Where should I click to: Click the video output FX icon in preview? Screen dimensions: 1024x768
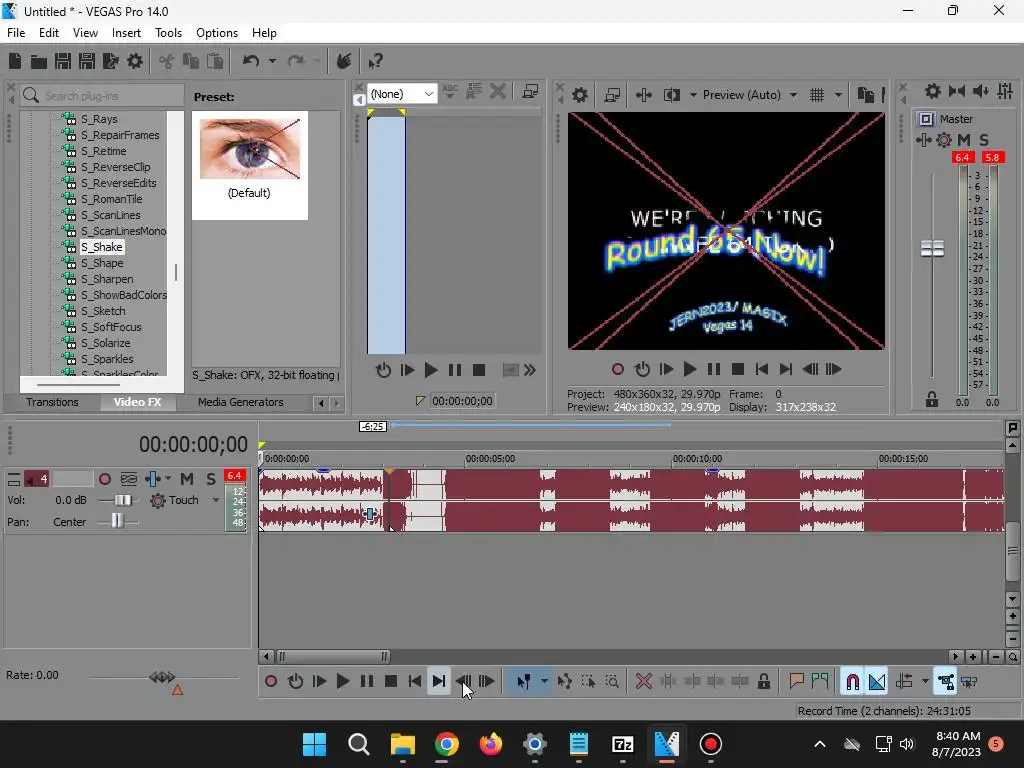[x=643, y=95]
